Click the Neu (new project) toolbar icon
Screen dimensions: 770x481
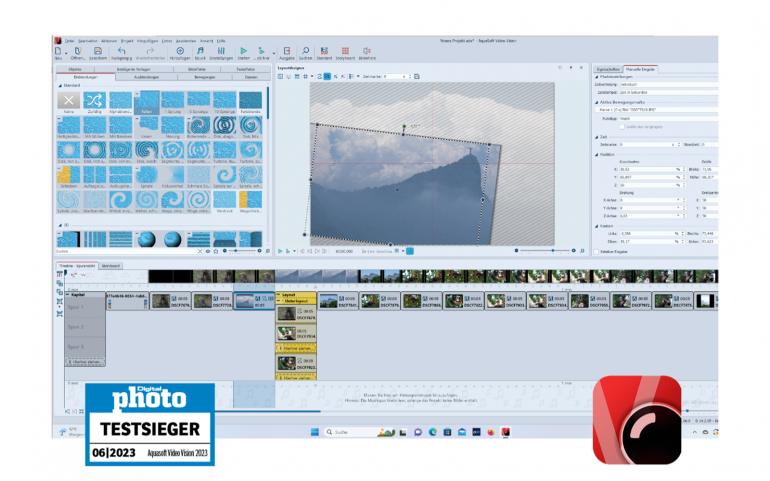pos(58,51)
